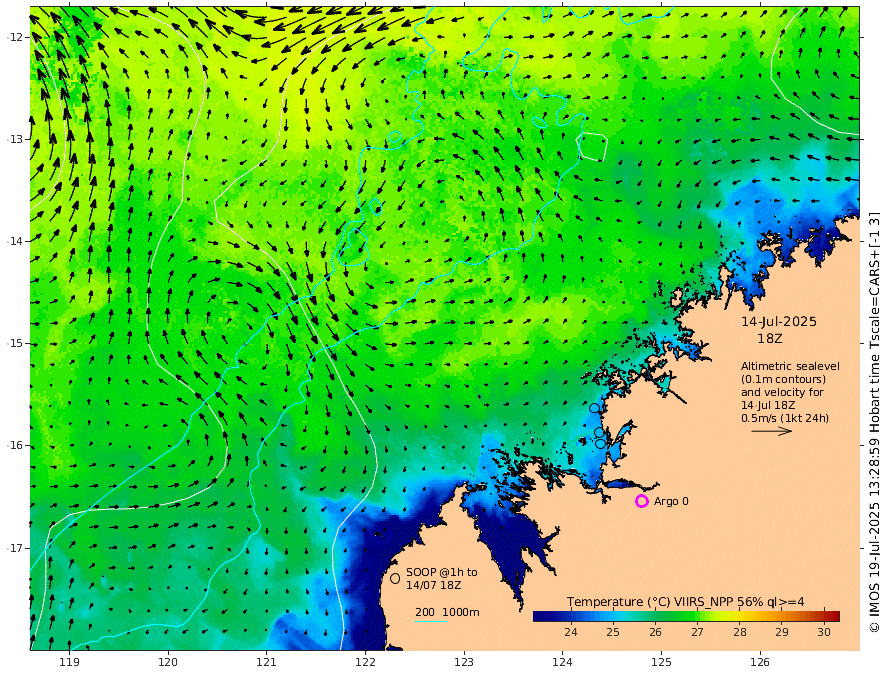Click longitude axis label 122
The image size is (880, 680).
point(365,662)
